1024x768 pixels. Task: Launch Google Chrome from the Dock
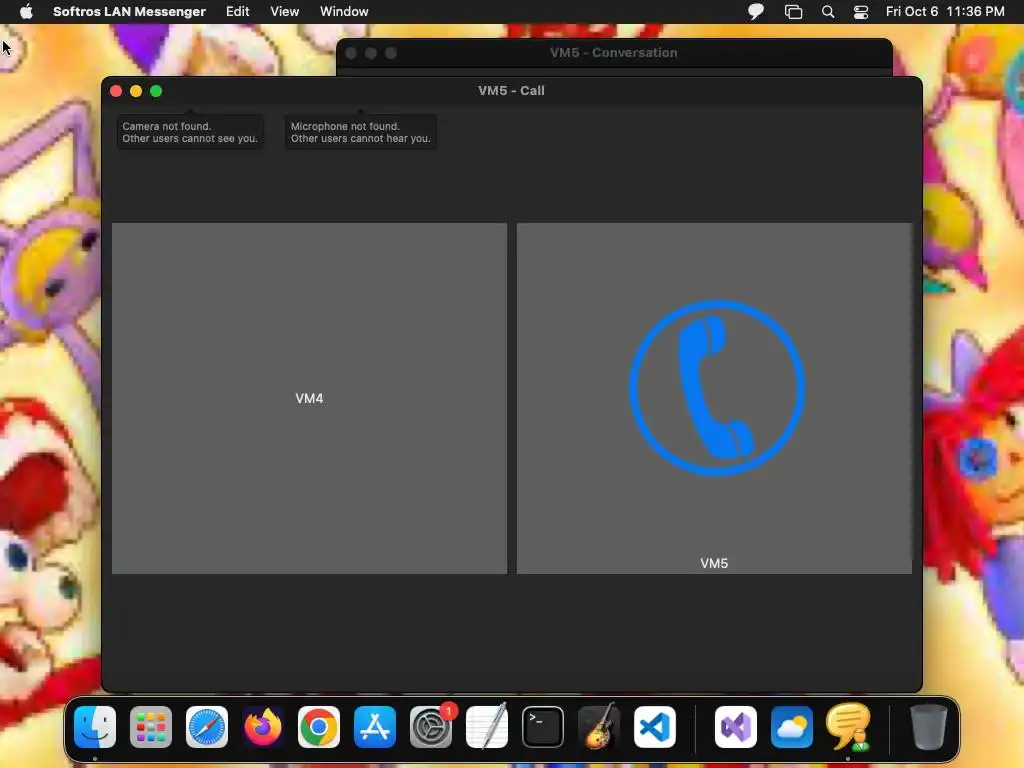pos(319,727)
